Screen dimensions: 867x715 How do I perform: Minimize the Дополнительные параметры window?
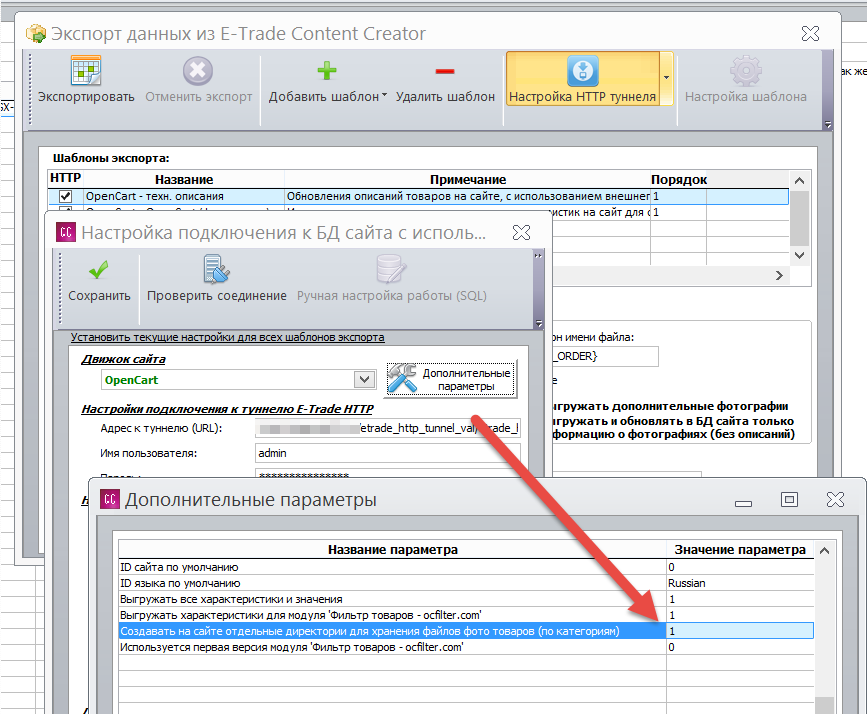click(x=743, y=503)
